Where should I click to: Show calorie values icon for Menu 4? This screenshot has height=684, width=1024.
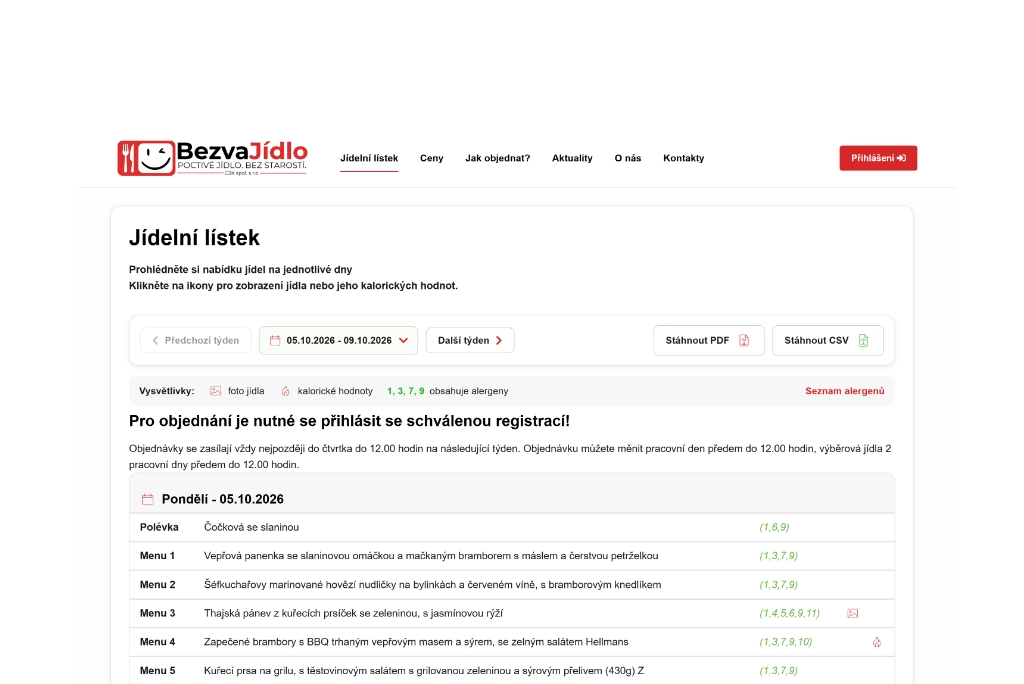[x=876, y=642]
